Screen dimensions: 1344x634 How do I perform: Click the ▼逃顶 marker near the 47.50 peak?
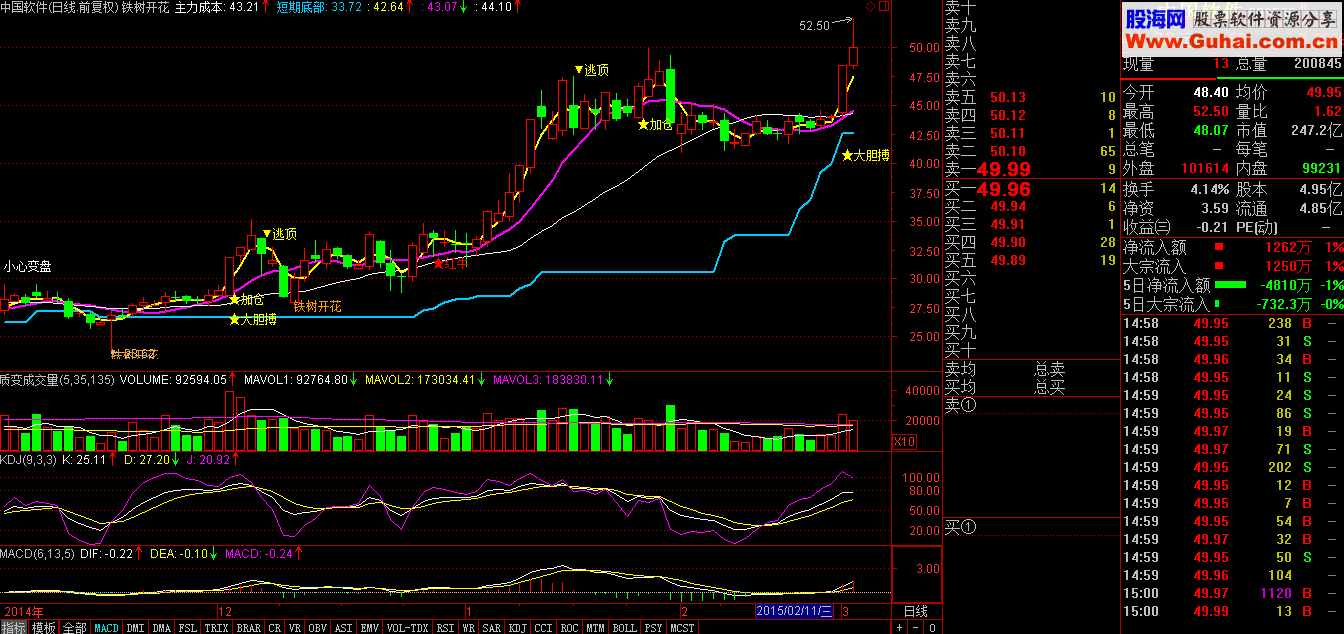[591, 70]
